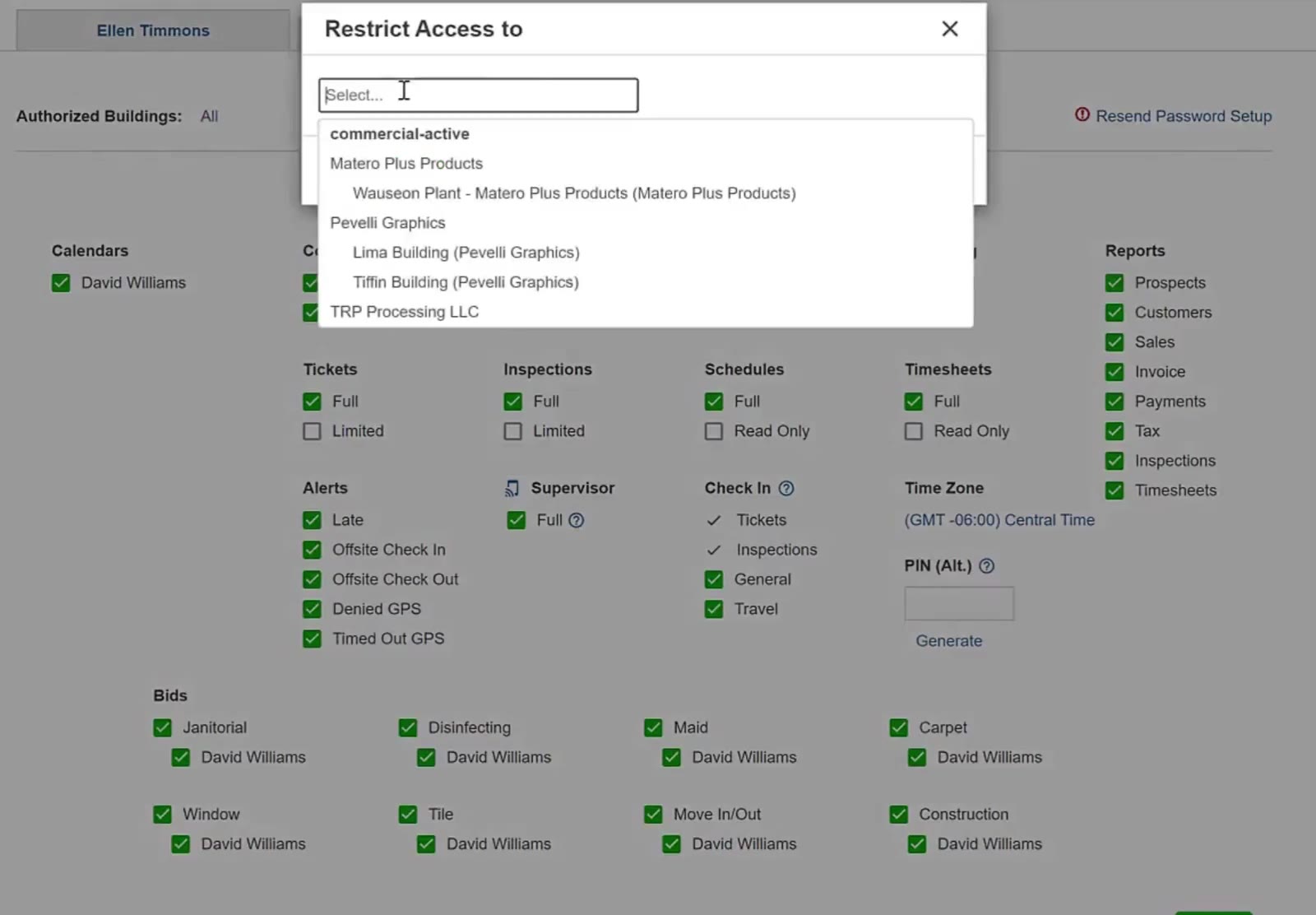Uncheck Prospects under Reports

(1114, 283)
